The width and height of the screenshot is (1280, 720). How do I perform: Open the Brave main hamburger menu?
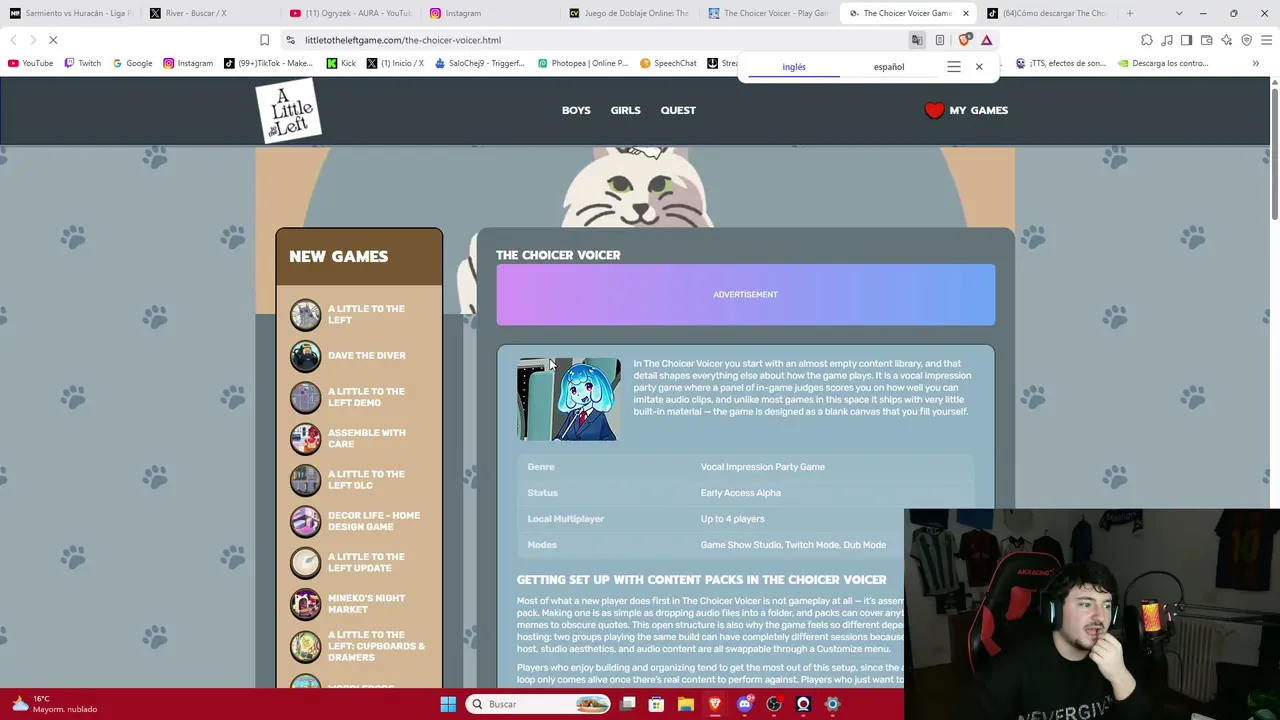pos(1265,40)
